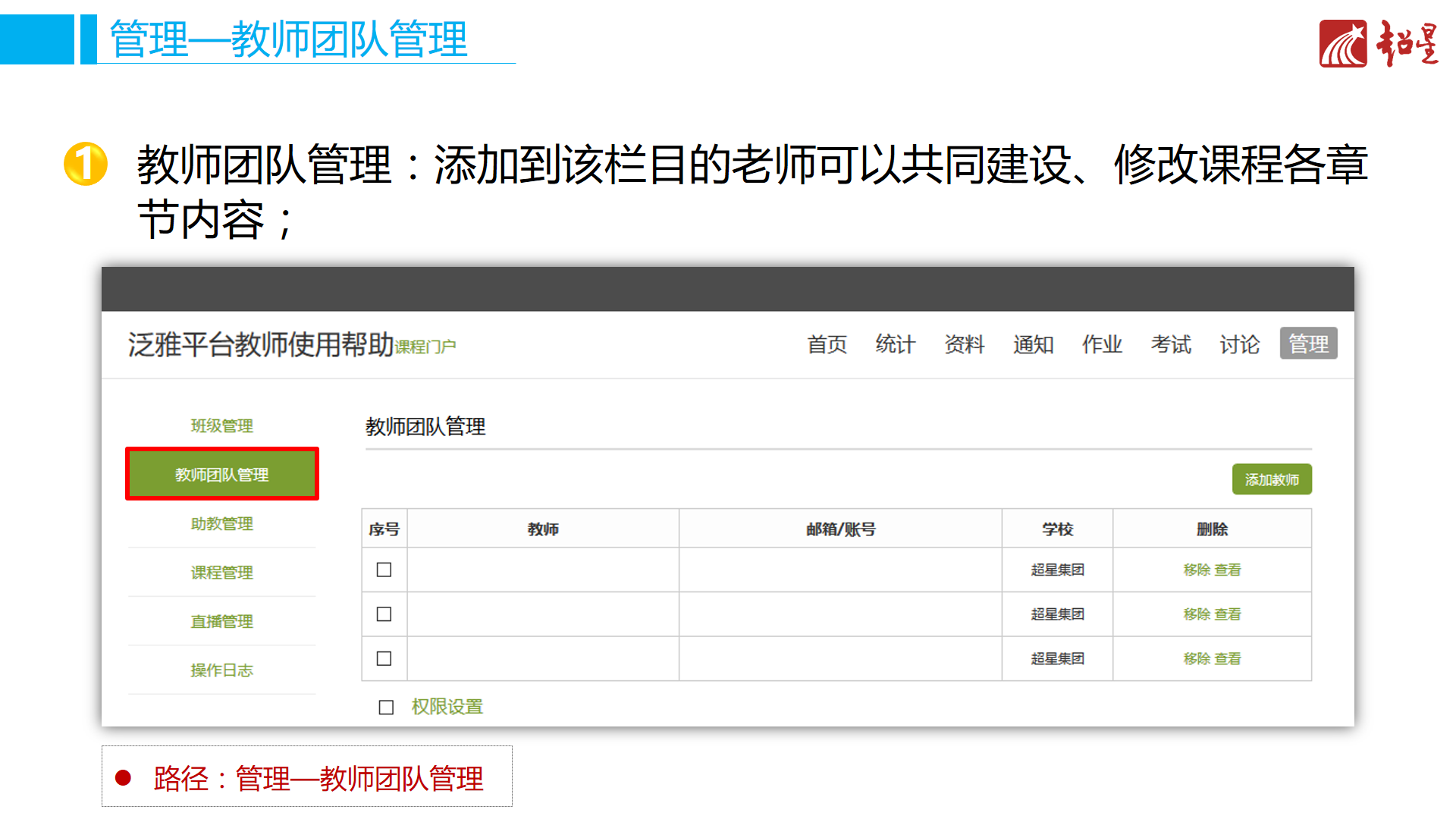The image size is (1456, 819).
Task: Select the 管理 tab
Action: click(1308, 344)
